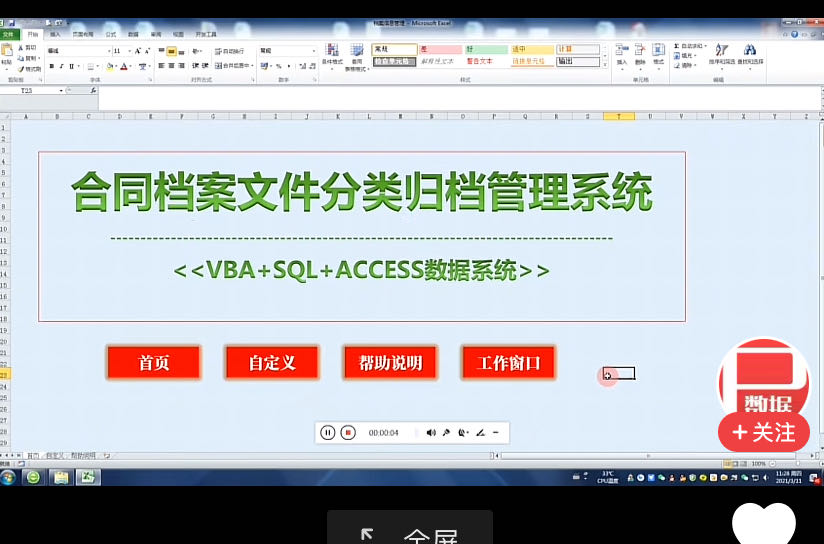
Task: Click the Increase Indent icon
Action: (205, 66)
